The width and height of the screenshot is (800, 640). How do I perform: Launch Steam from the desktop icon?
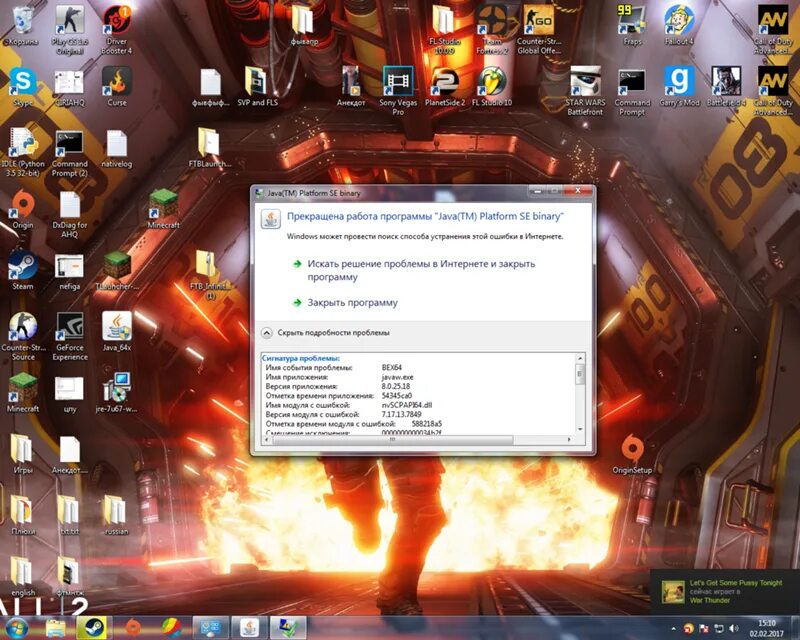(x=22, y=270)
